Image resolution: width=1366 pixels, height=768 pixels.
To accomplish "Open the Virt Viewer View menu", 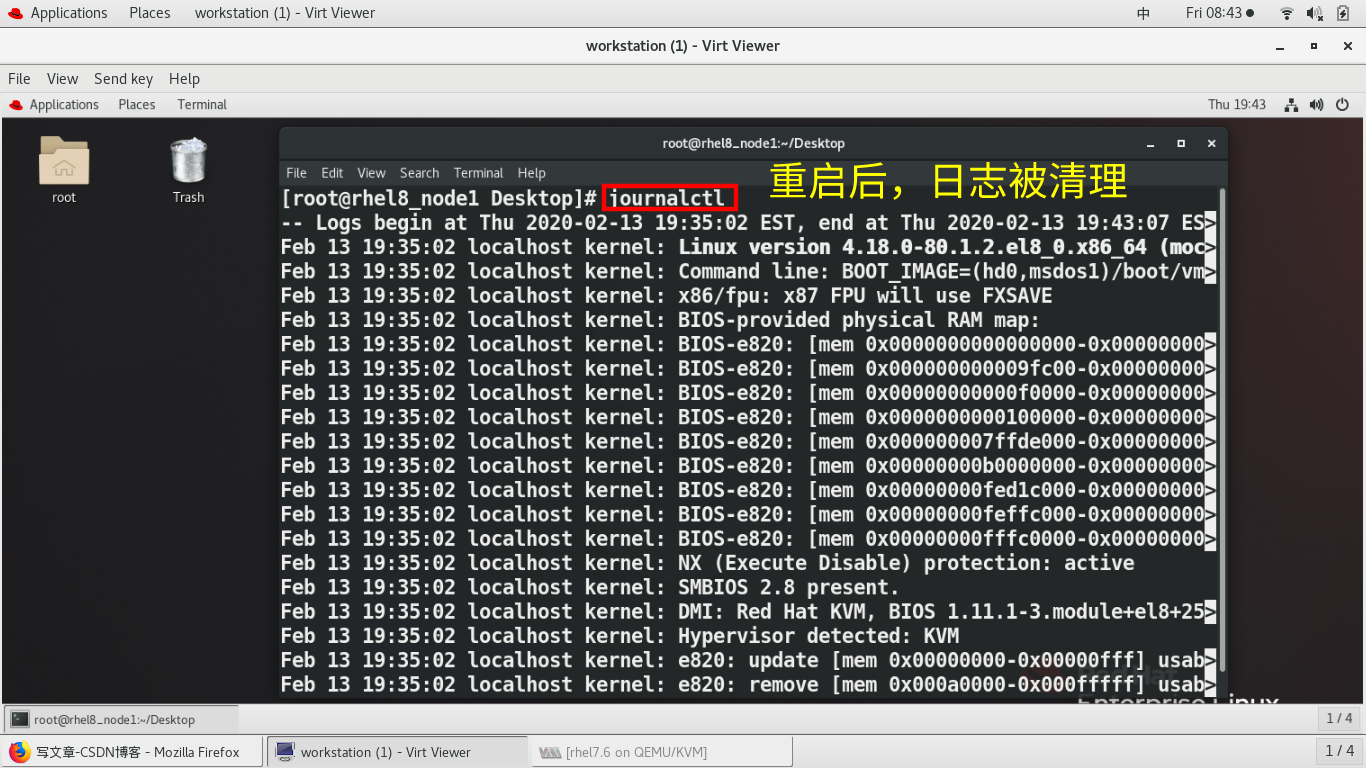I will coord(62,79).
